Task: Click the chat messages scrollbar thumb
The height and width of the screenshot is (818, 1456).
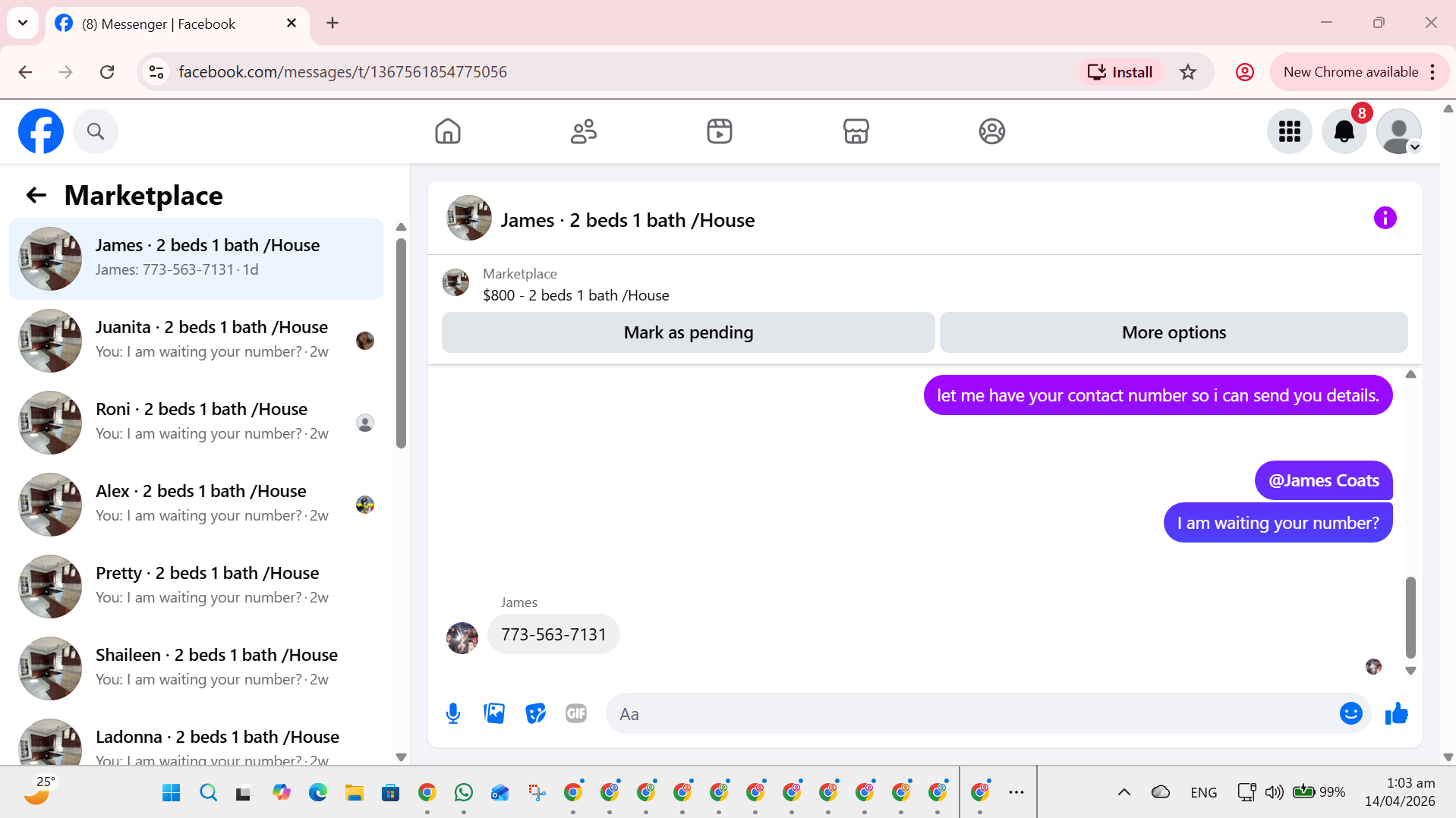Action: [x=1410, y=617]
